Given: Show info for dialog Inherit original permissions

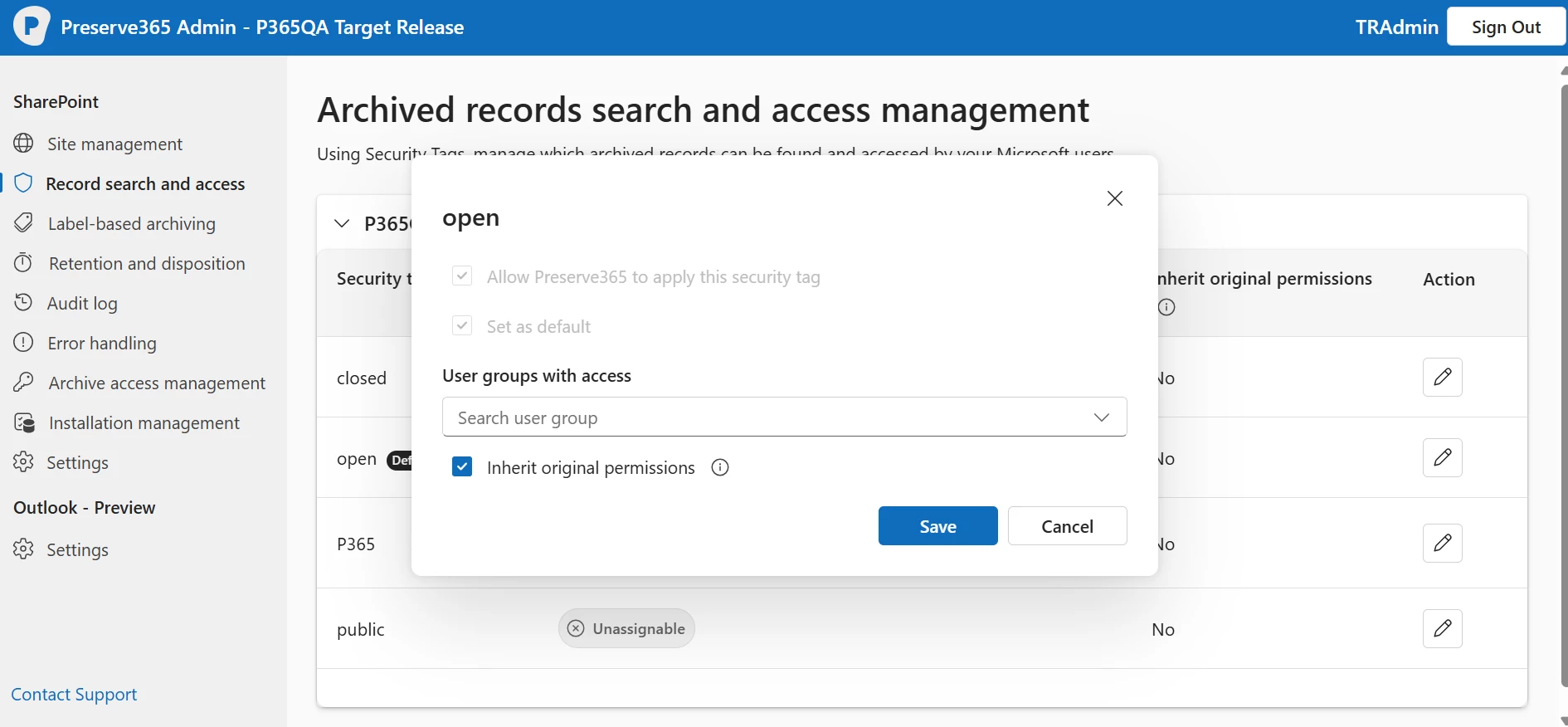Looking at the screenshot, I should (x=720, y=467).
